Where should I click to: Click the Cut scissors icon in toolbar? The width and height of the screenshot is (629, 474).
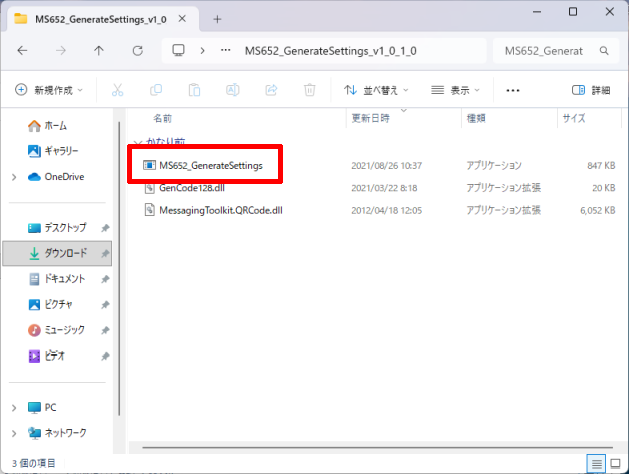coord(118,90)
